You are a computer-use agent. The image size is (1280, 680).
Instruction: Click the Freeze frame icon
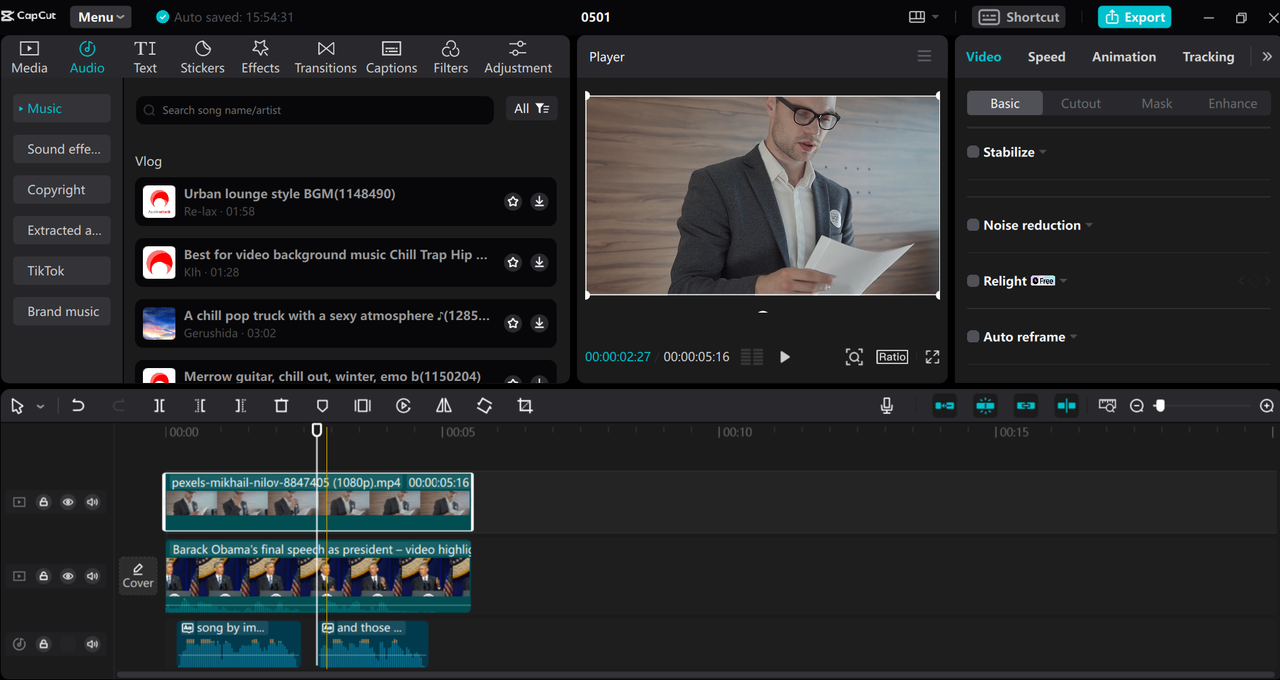coord(362,406)
